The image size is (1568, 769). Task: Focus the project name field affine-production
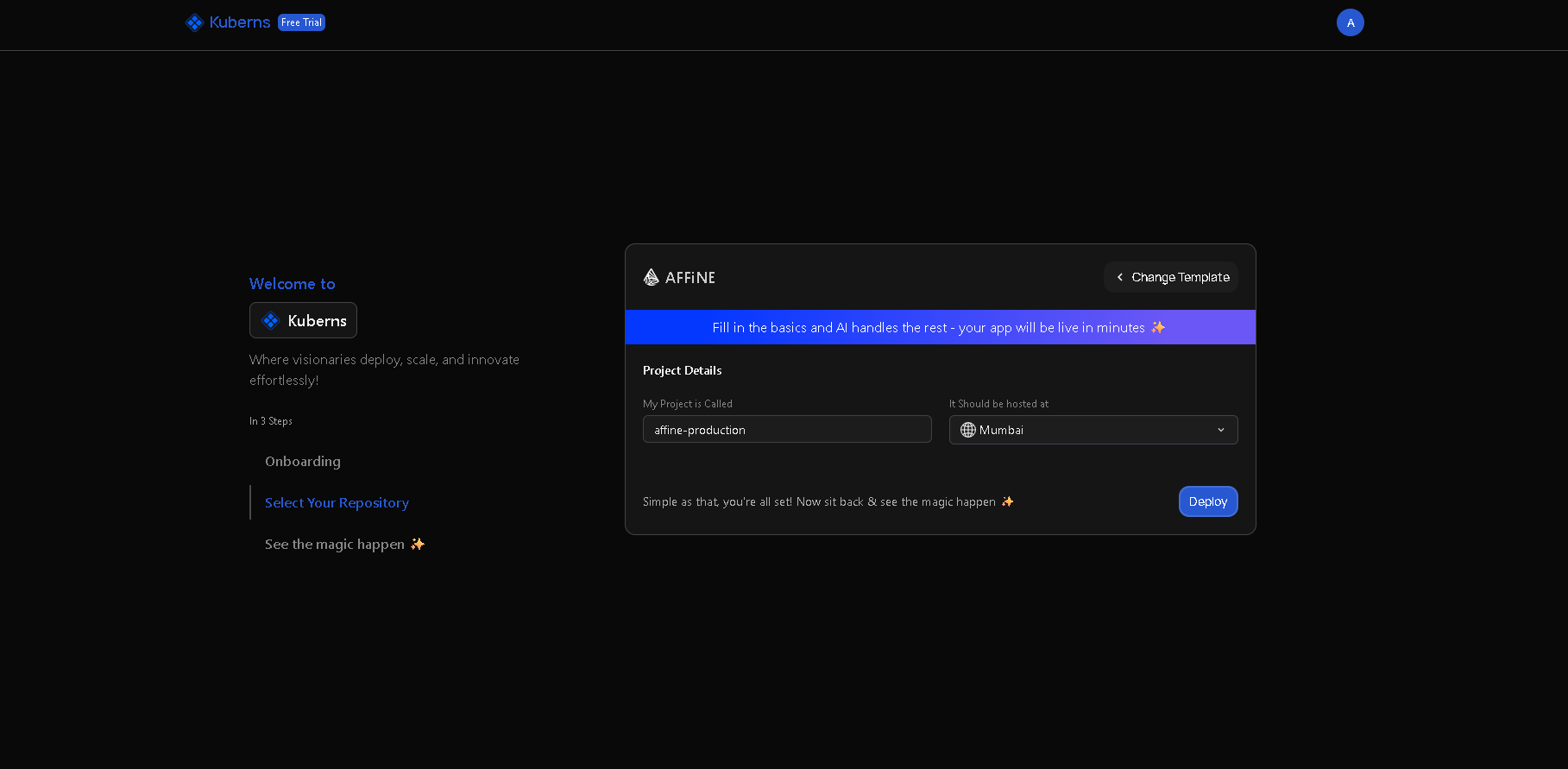point(787,429)
